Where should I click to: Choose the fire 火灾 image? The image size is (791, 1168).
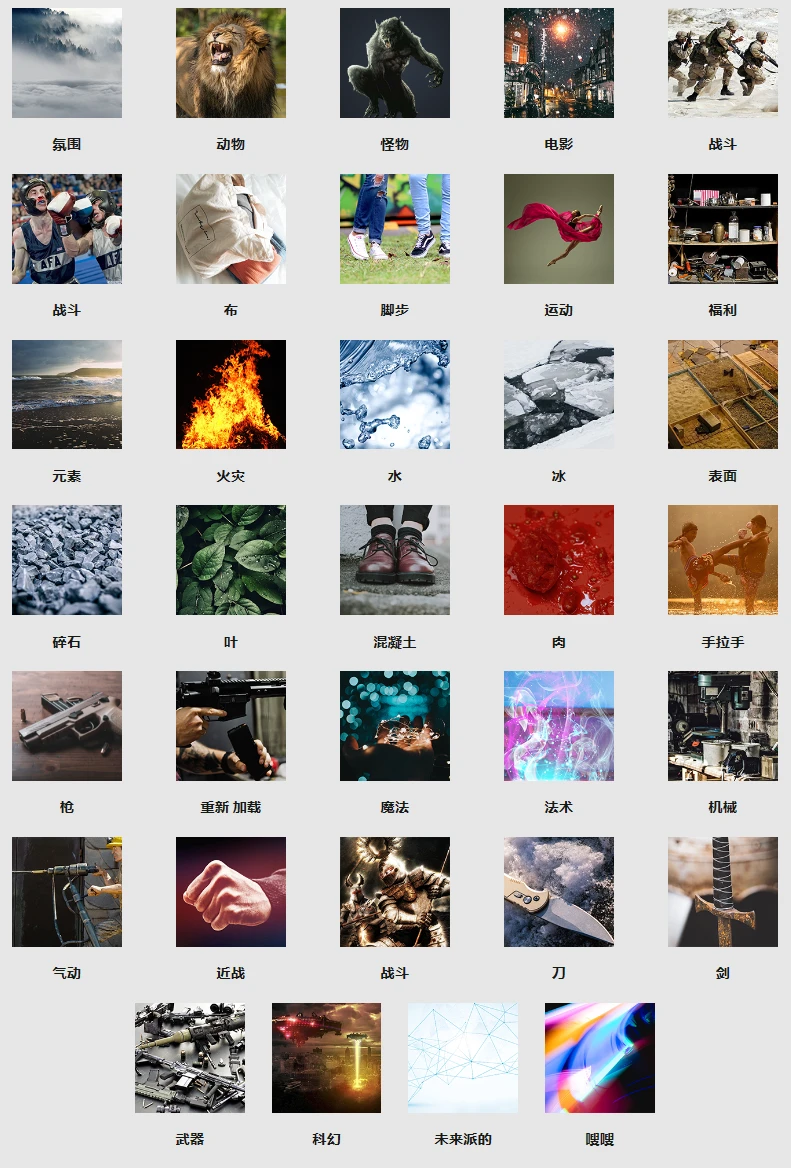tap(231, 394)
